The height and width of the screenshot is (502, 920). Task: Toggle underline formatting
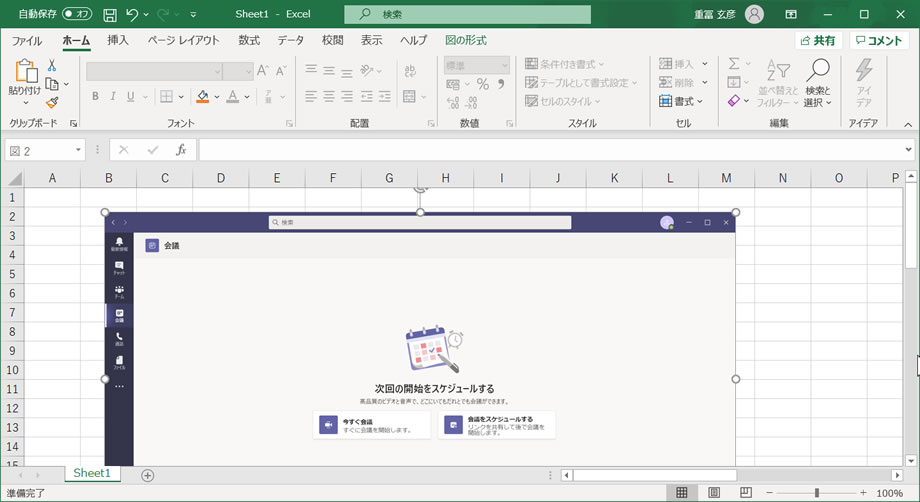(130, 96)
